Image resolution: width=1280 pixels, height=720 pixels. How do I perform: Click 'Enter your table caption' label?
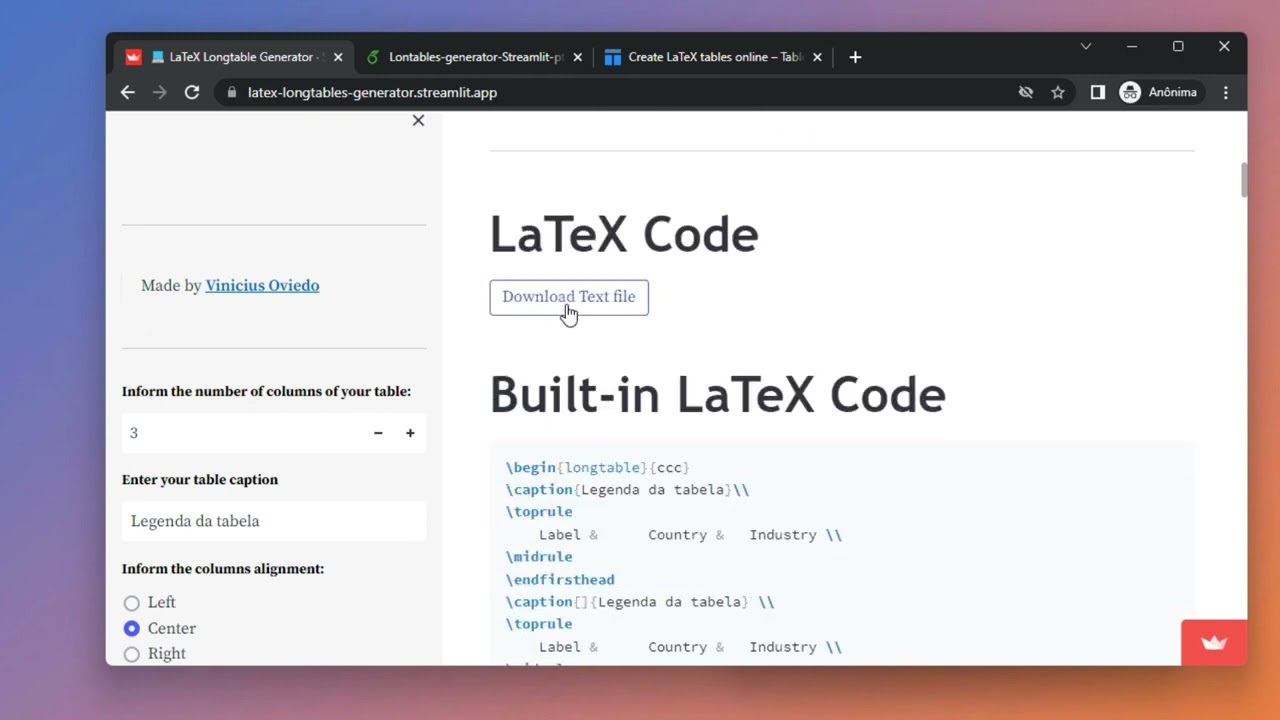point(200,479)
